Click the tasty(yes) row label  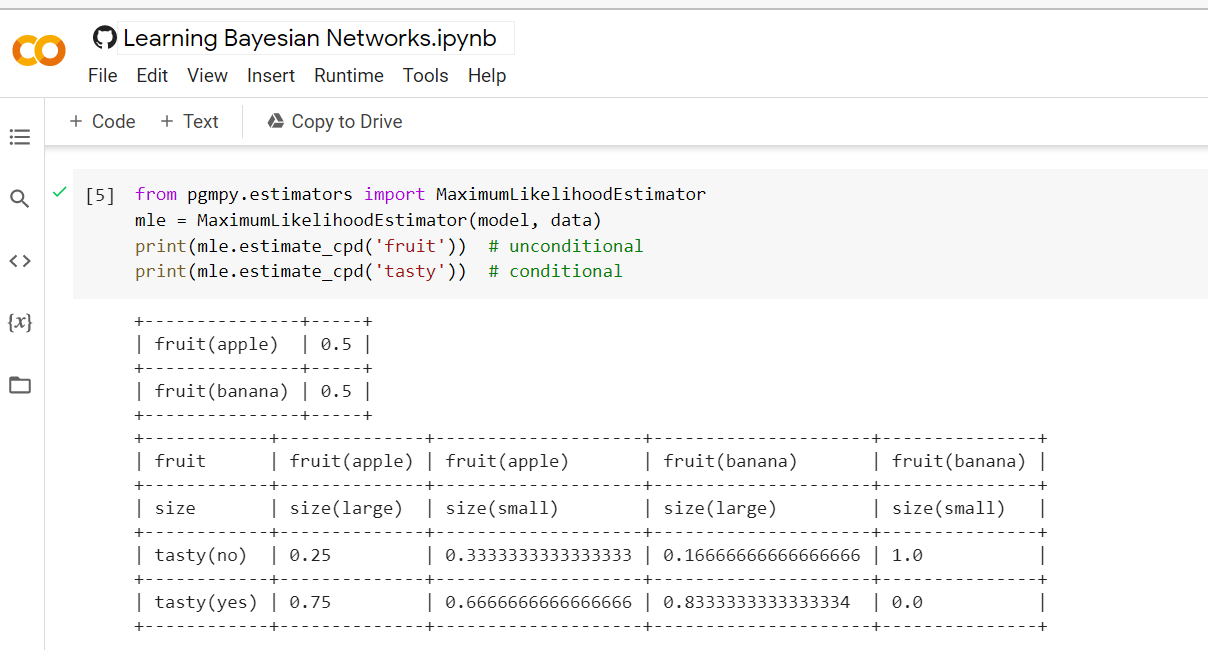coord(206,602)
